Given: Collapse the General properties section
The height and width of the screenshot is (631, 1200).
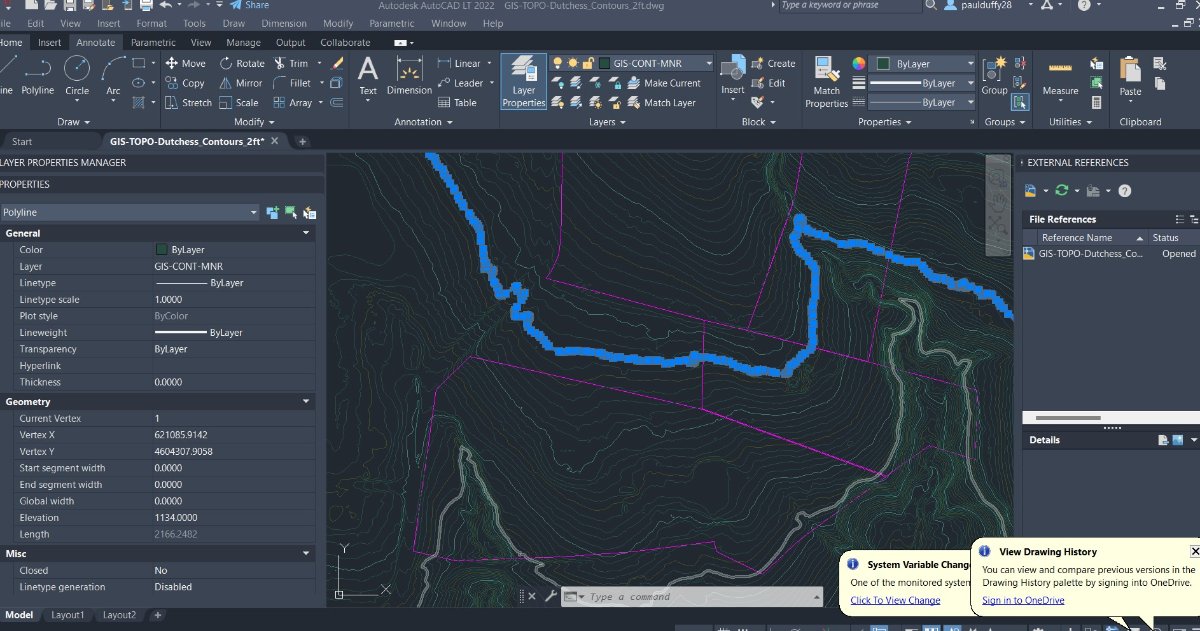Looking at the screenshot, I should tap(306, 233).
